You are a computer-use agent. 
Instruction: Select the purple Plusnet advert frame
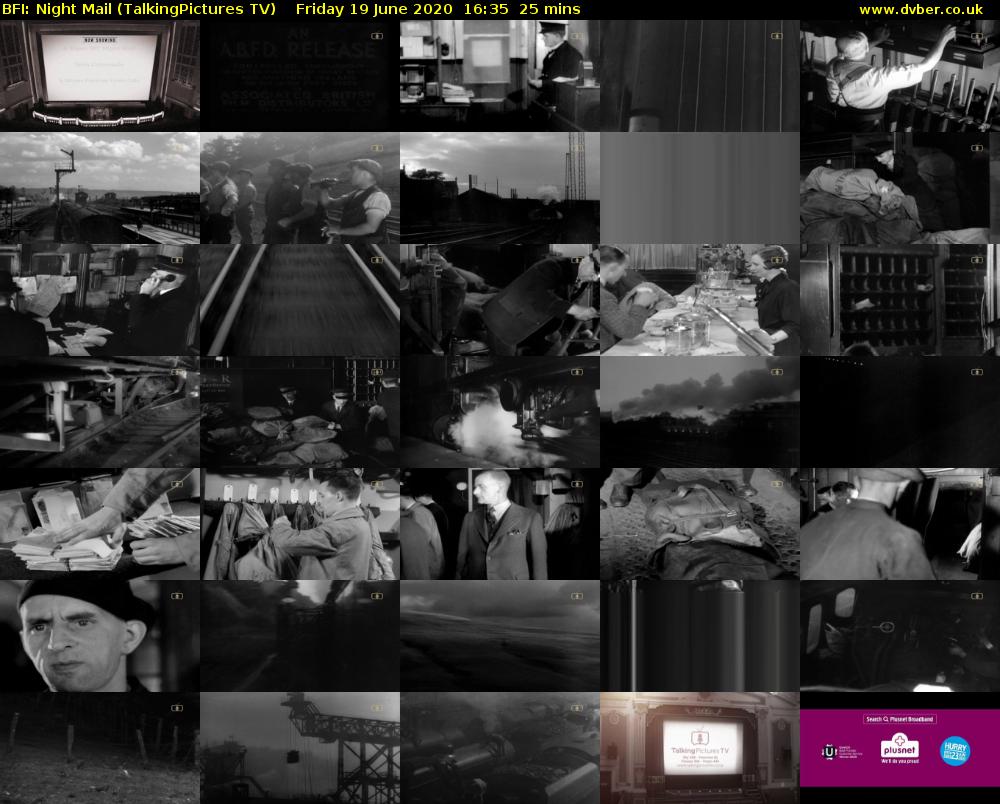[x=900, y=748]
